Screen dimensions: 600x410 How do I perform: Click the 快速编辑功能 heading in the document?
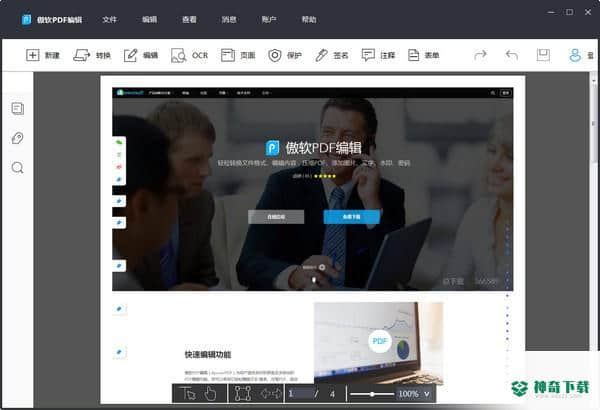click(208, 355)
